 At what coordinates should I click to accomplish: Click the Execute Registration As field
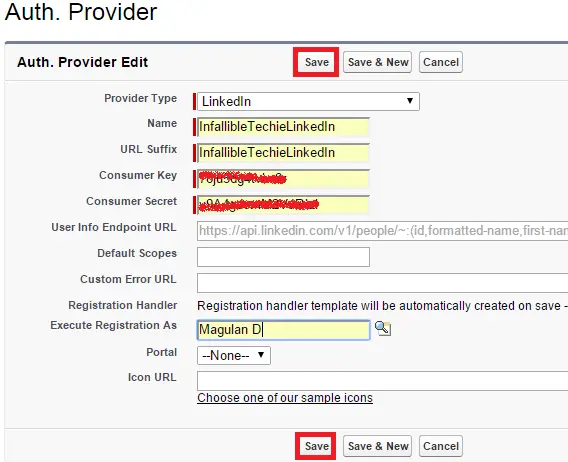pyautogui.click(x=283, y=330)
